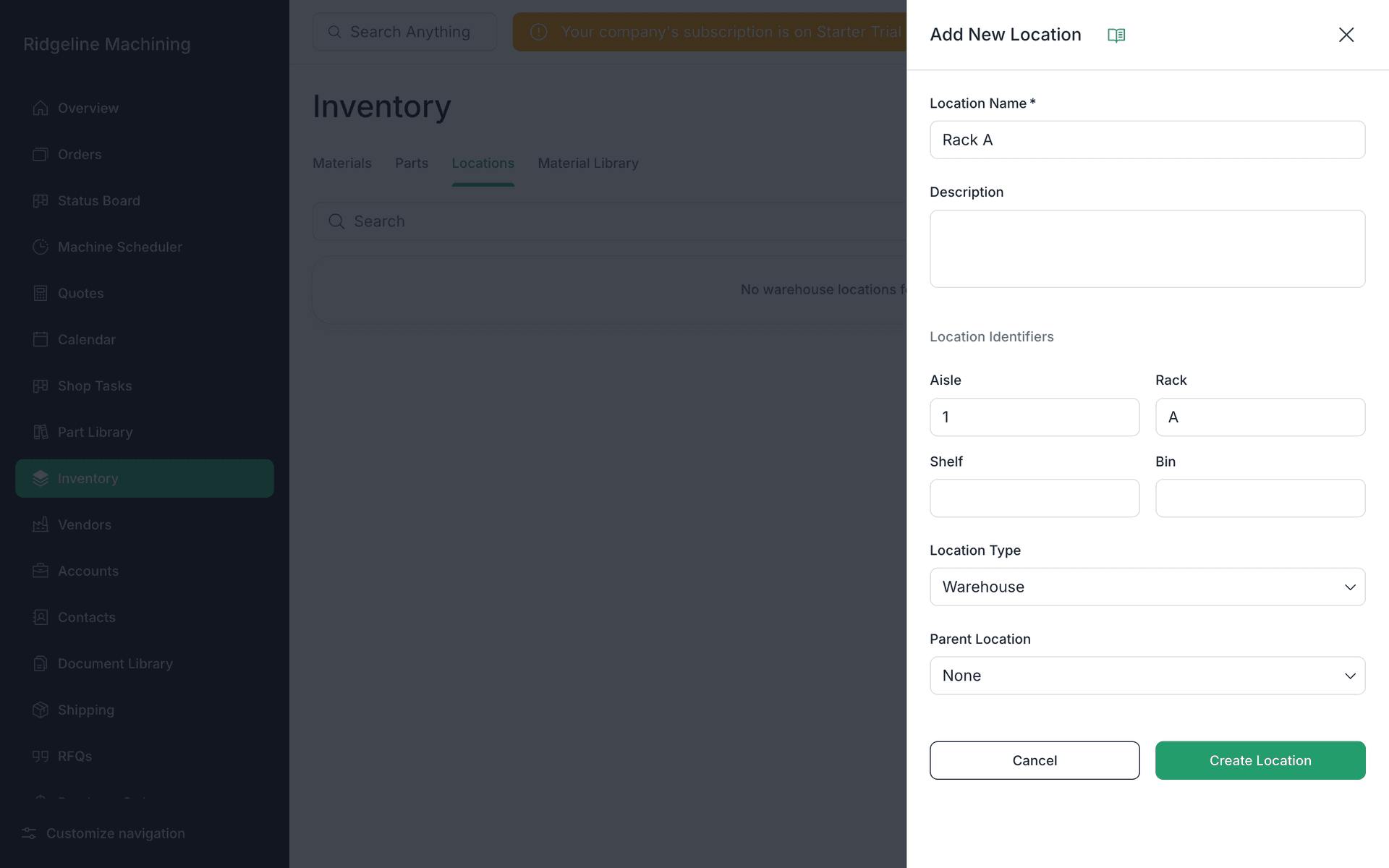Click the Quotes calculator icon
This screenshot has height=868, width=1389.
click(x=41, y=293)
